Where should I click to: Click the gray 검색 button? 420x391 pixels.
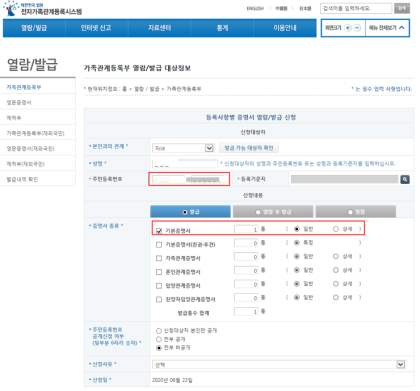[x=402, y=8]
